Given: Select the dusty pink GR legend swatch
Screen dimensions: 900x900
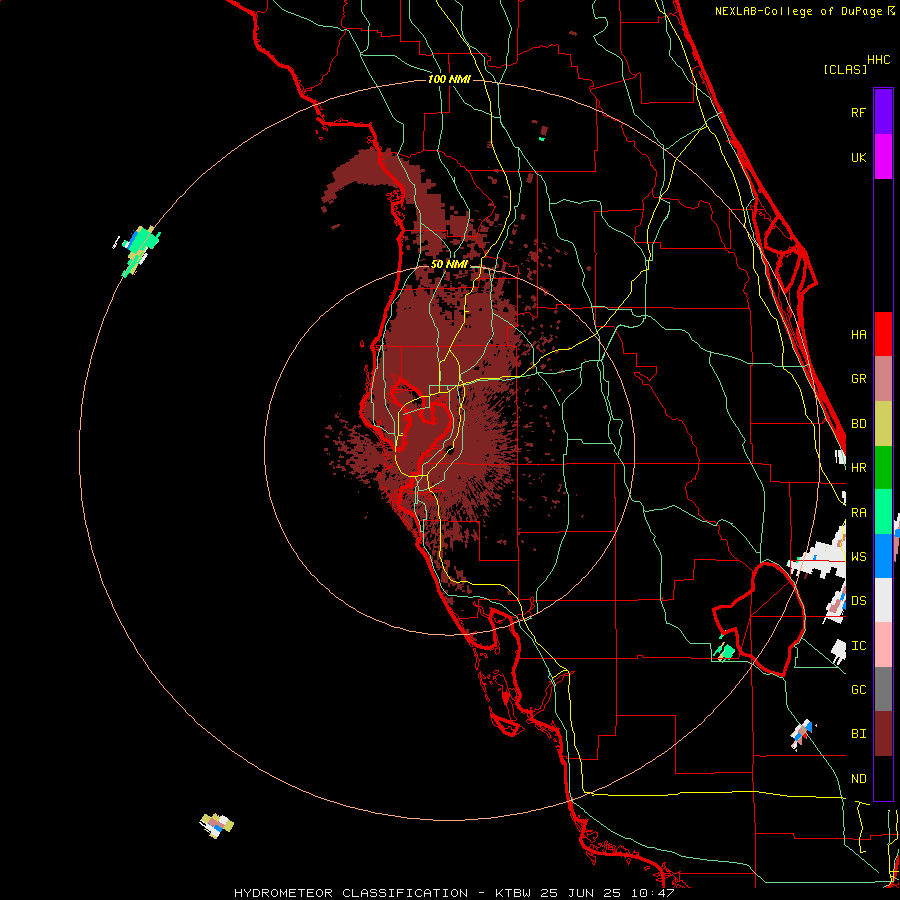Looking at the screenshot, I should 883,378.
